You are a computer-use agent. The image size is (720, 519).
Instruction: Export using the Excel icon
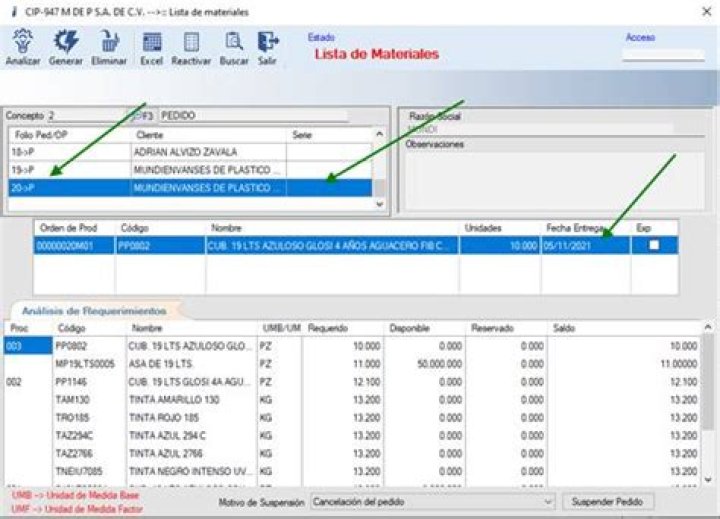(152, 42)
